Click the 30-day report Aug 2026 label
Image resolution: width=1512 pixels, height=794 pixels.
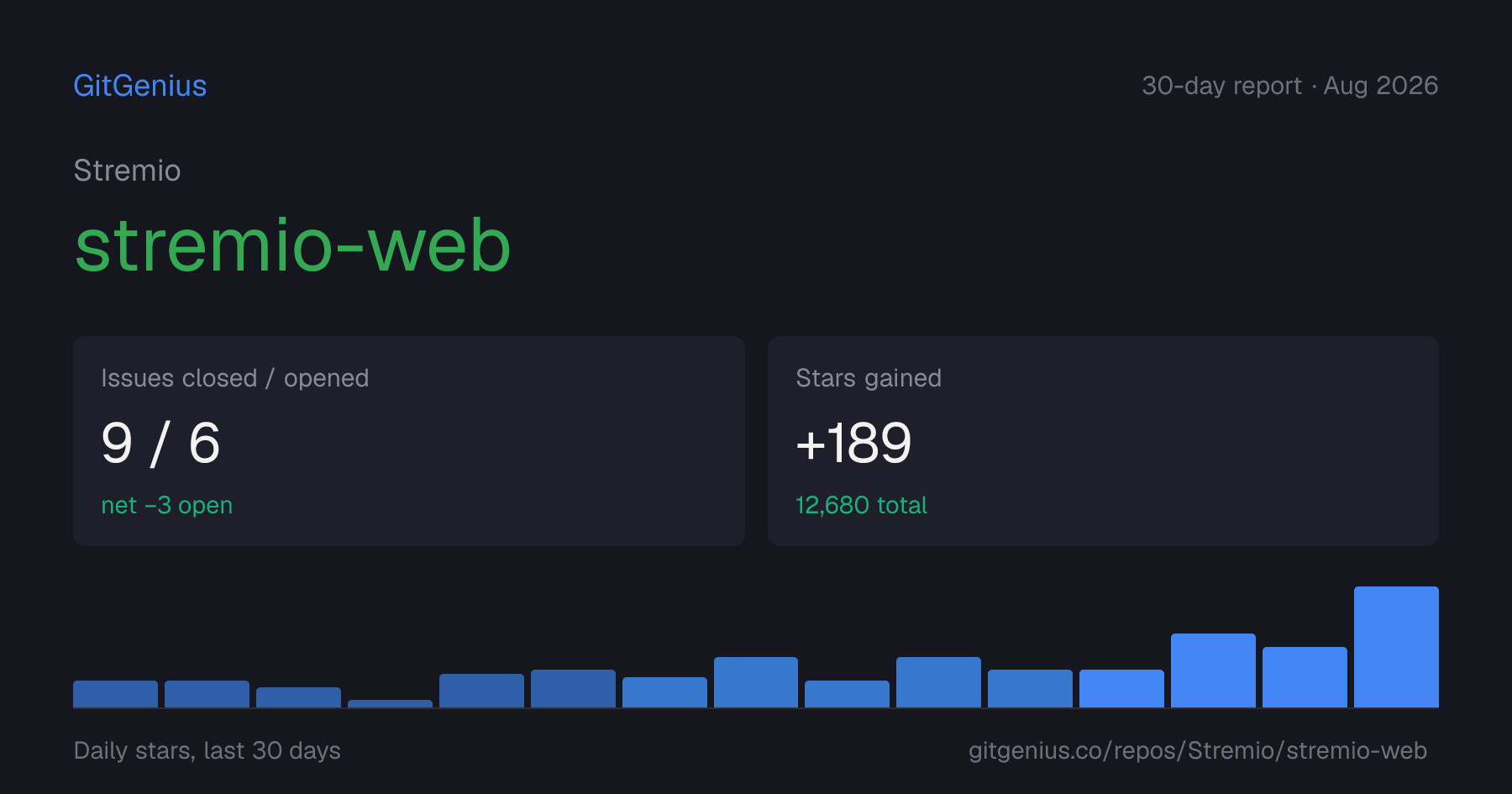1289,86
